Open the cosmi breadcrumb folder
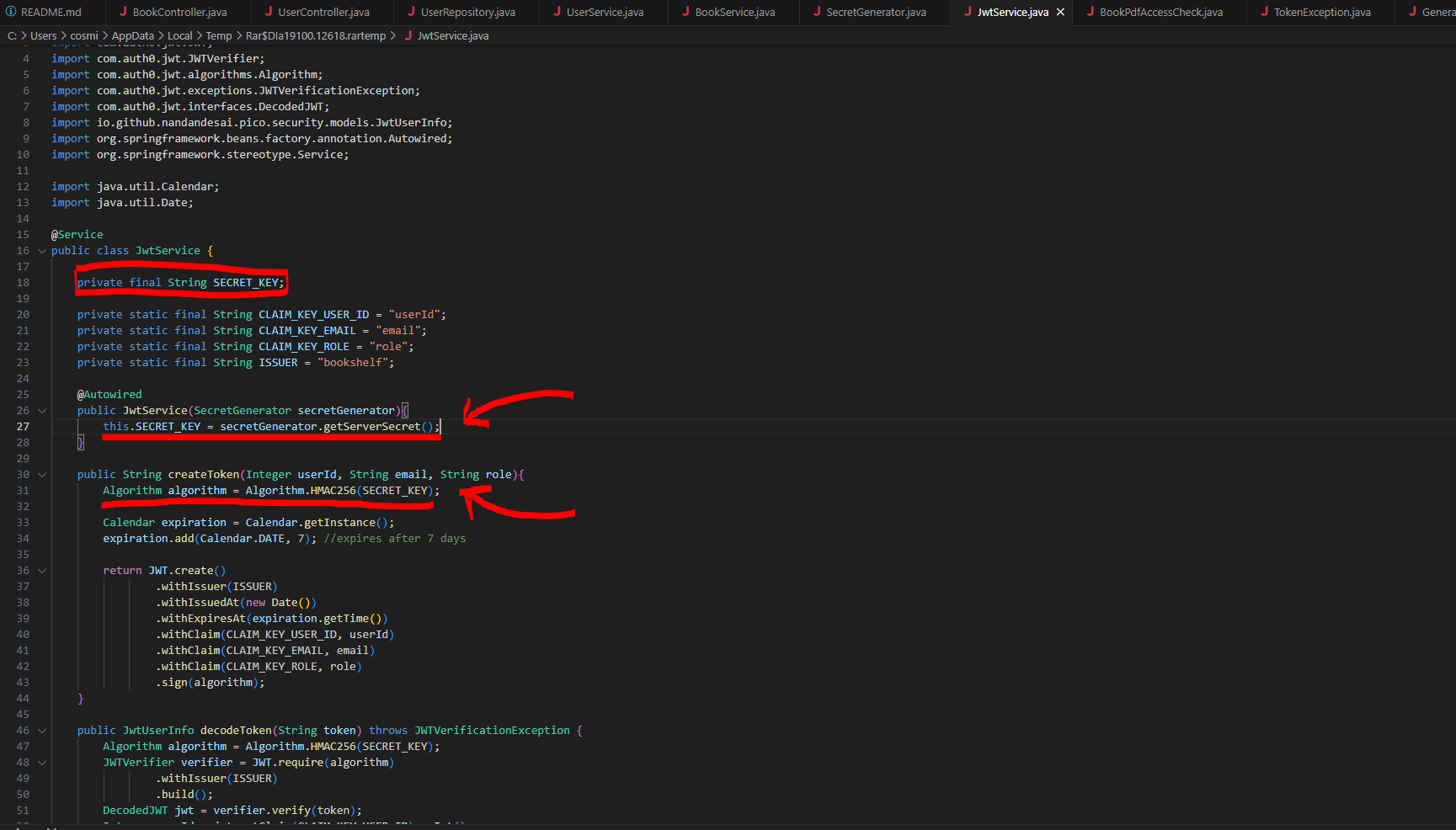Image resolution: width=1456 pixels, height=830 pixels. click(x=84, y=35)
